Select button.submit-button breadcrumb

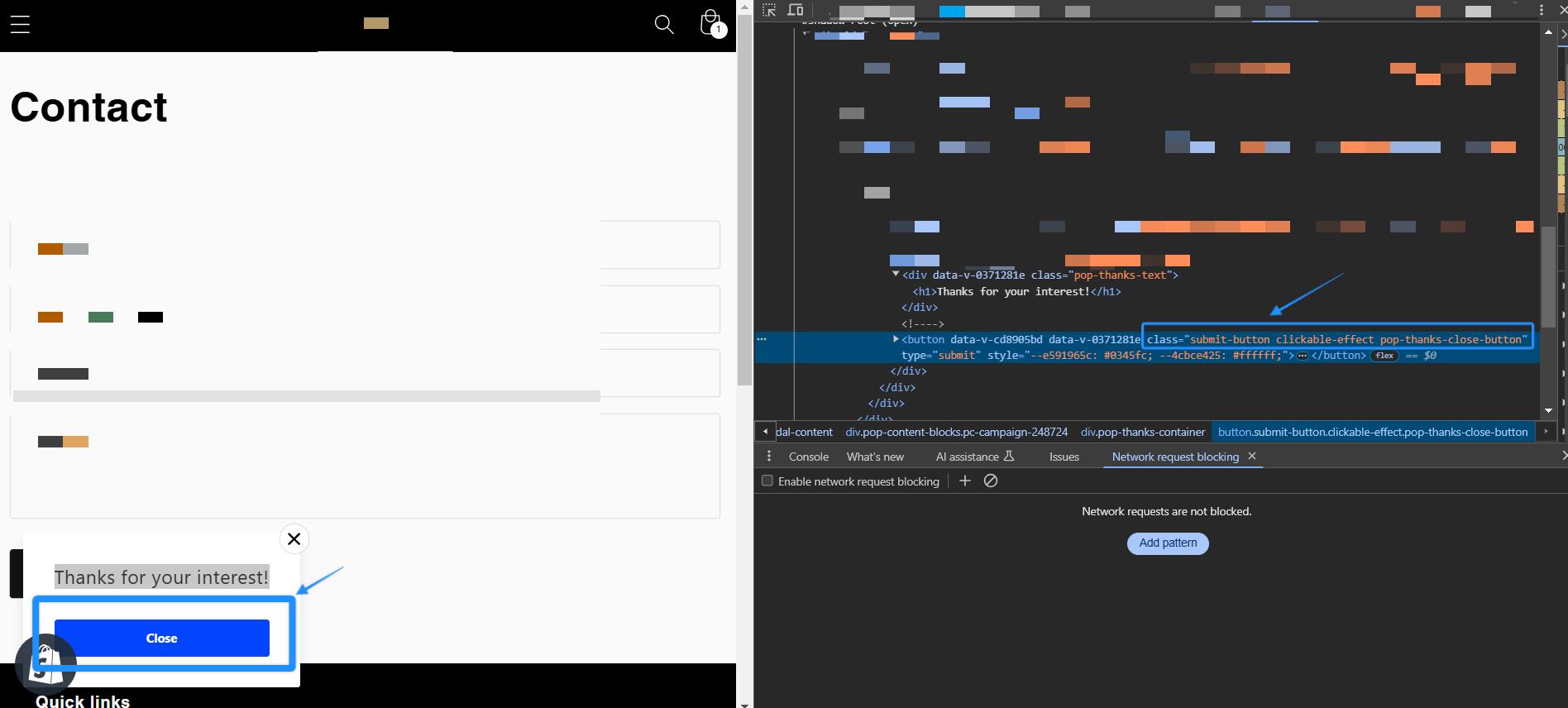point(1373,432)
